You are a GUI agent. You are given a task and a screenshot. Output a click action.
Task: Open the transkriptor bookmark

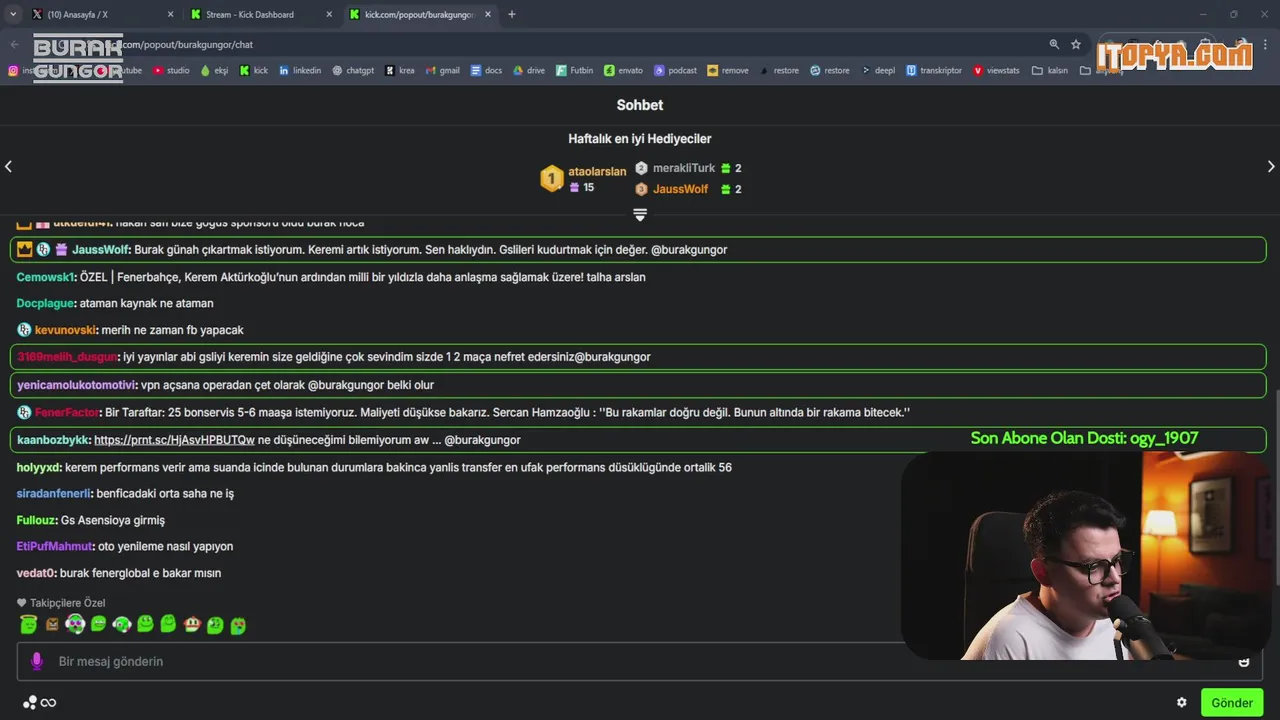coord(934,71)
